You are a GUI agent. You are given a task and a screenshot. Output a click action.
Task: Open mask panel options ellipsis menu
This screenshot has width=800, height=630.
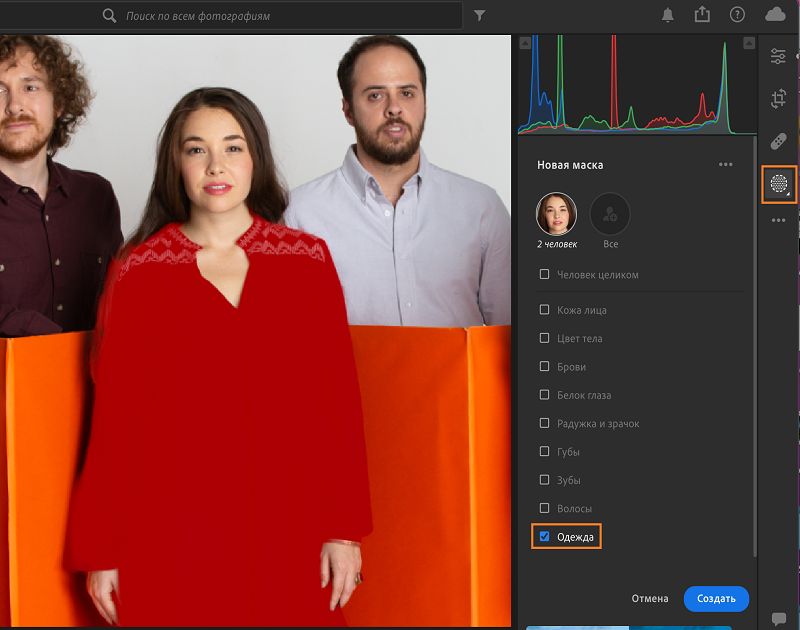tap(726, 164)
